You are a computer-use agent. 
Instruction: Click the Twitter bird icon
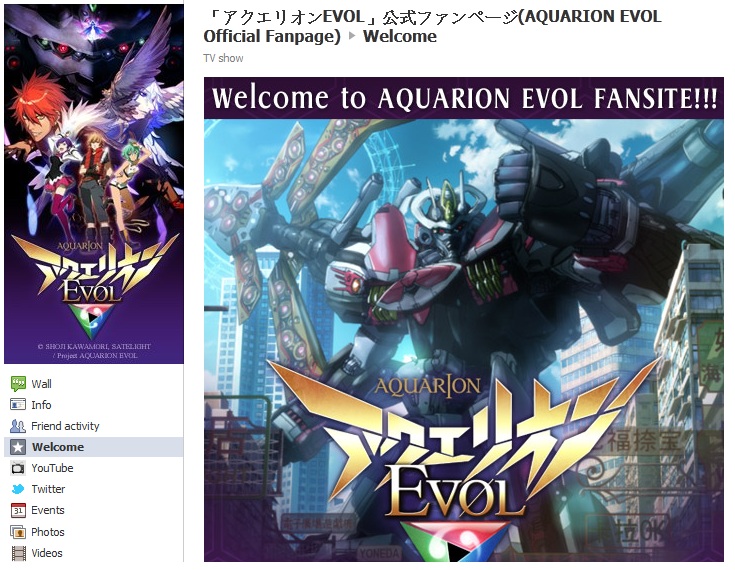18,489
